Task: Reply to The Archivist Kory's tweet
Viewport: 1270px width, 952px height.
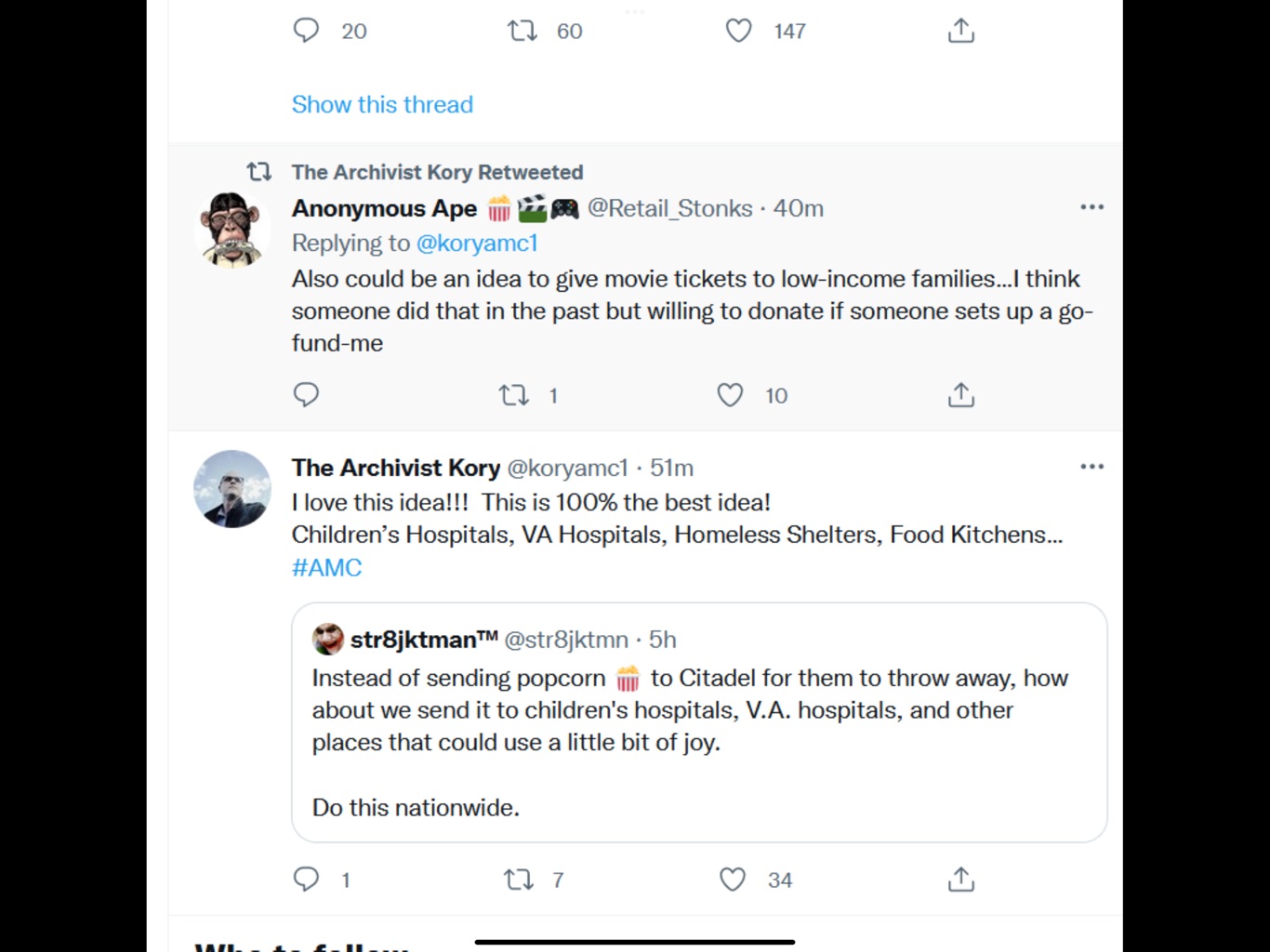Action: point(306,879)
